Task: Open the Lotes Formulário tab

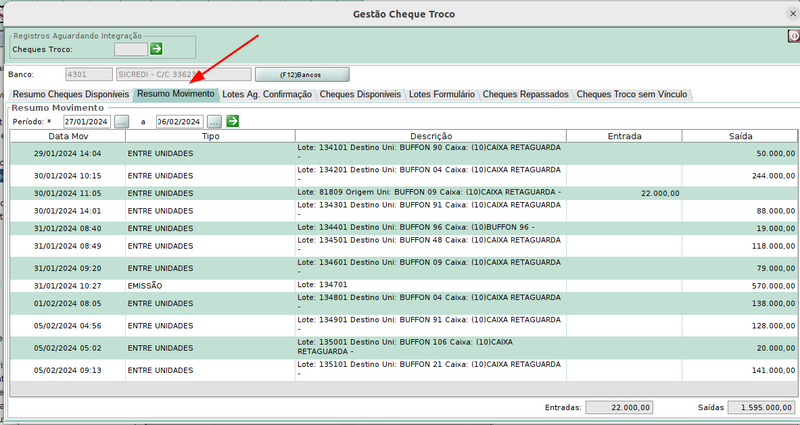Action: pyautogui.click(x=442, y=94)
